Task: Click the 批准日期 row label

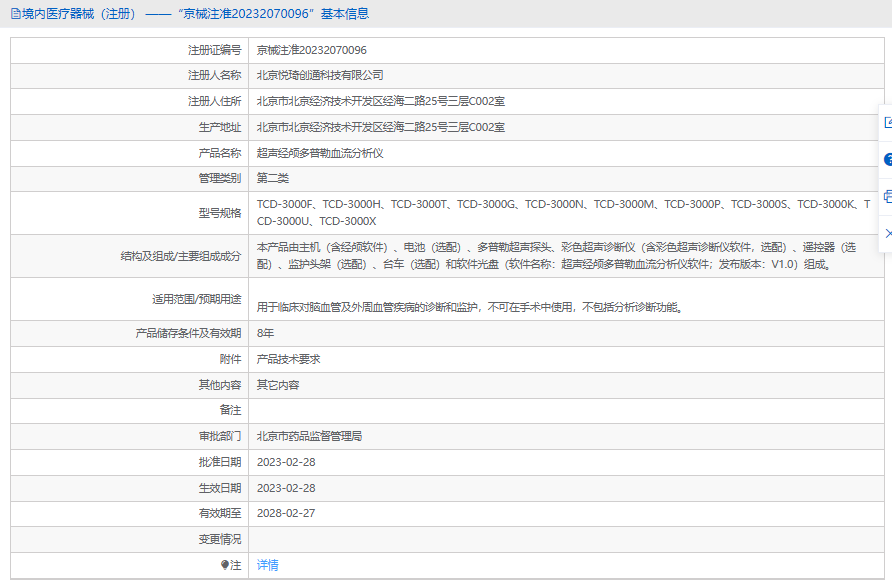Action: (220, 462)
